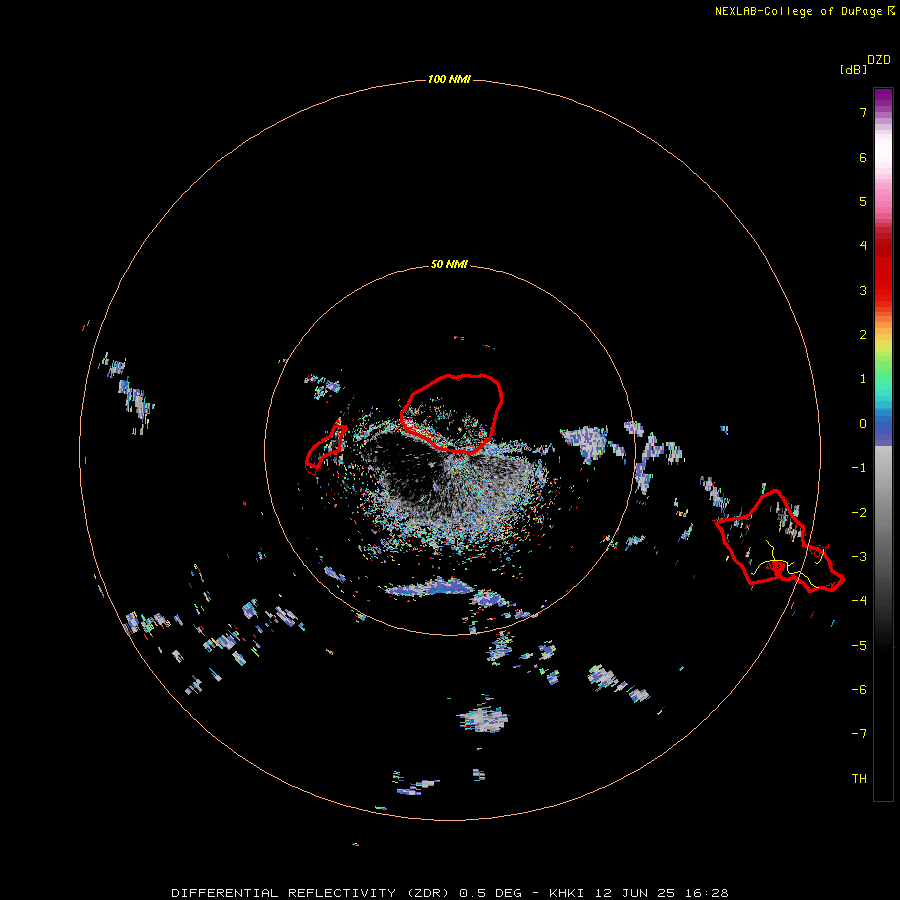Click the -1 dB scale value
The image size is (900, 900).
click(x=859, y=468)
